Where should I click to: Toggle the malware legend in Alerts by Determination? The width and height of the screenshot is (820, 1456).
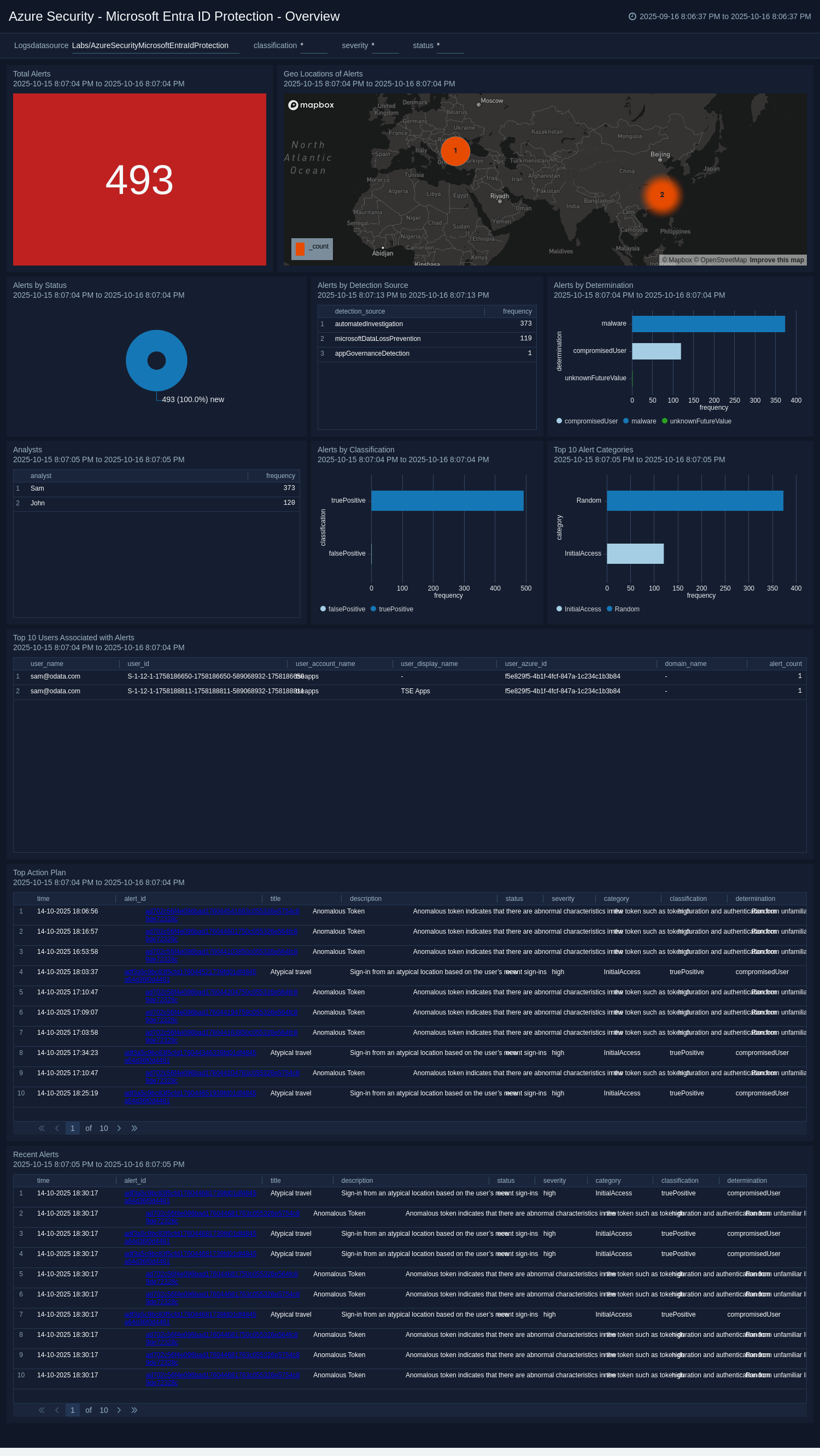pyautogui.click(x=639, y=421)
